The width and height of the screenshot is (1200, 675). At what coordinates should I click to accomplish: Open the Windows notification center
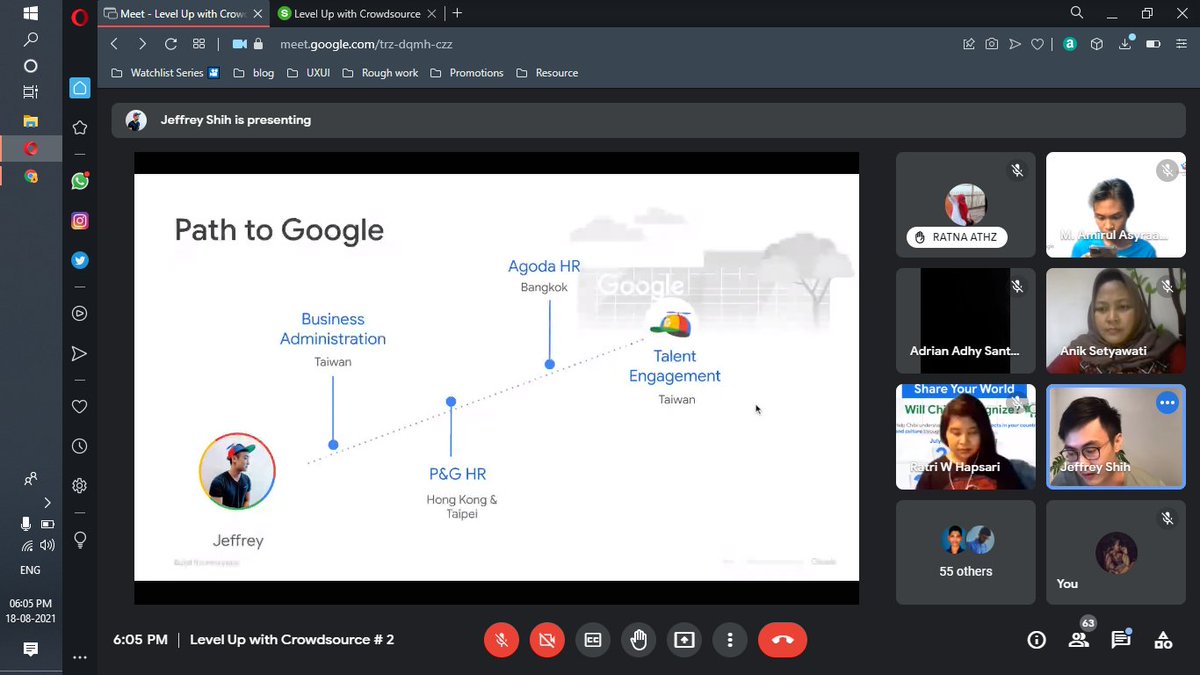point(30,649)
